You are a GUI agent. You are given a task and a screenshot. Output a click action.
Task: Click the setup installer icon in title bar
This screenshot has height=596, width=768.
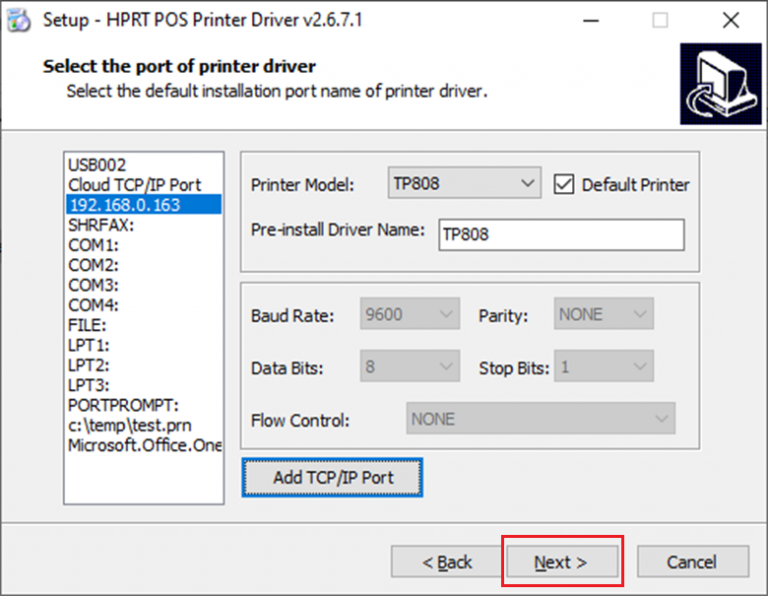pos(18,21)
